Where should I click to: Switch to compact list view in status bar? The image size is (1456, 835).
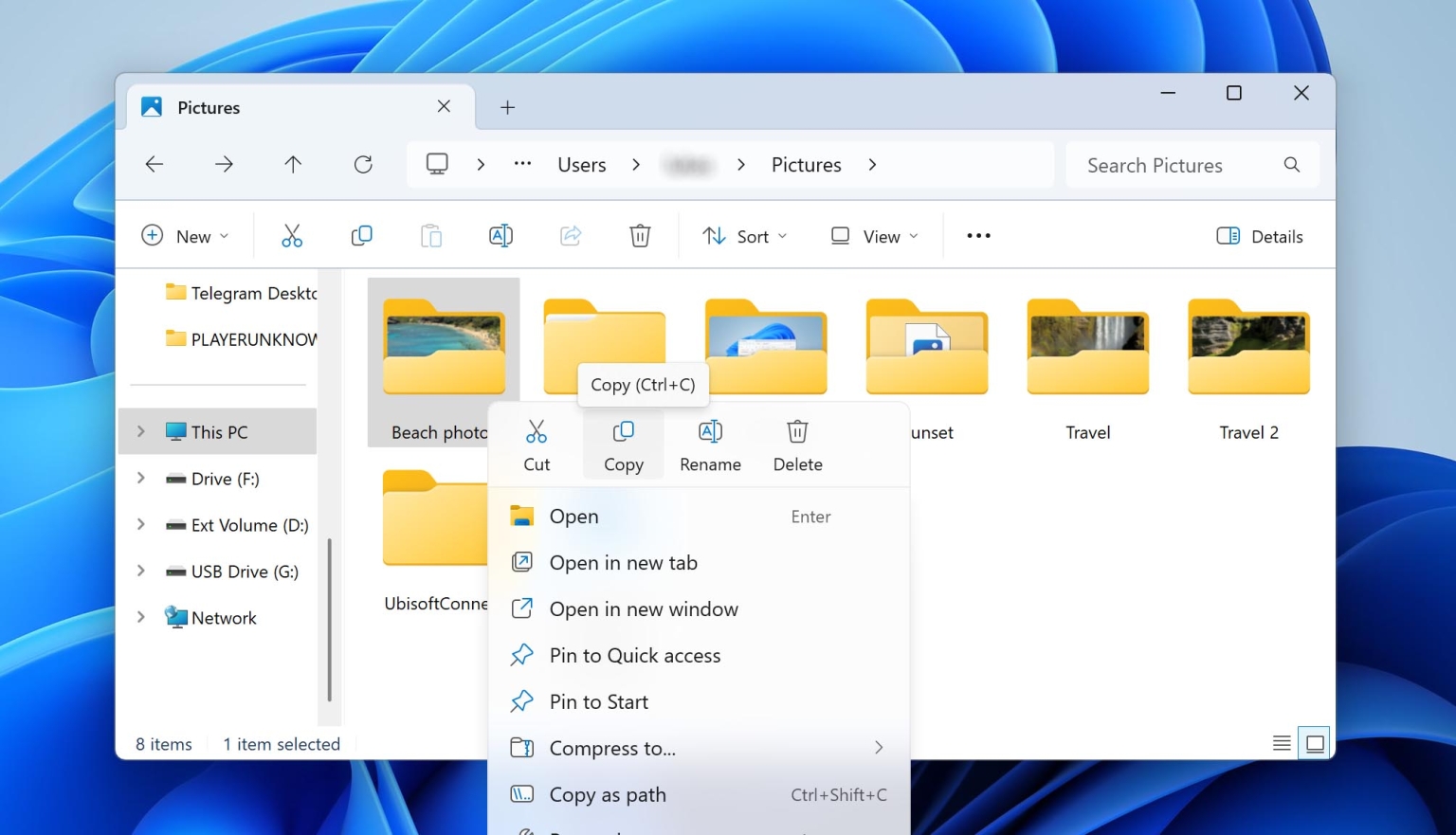1282,743
